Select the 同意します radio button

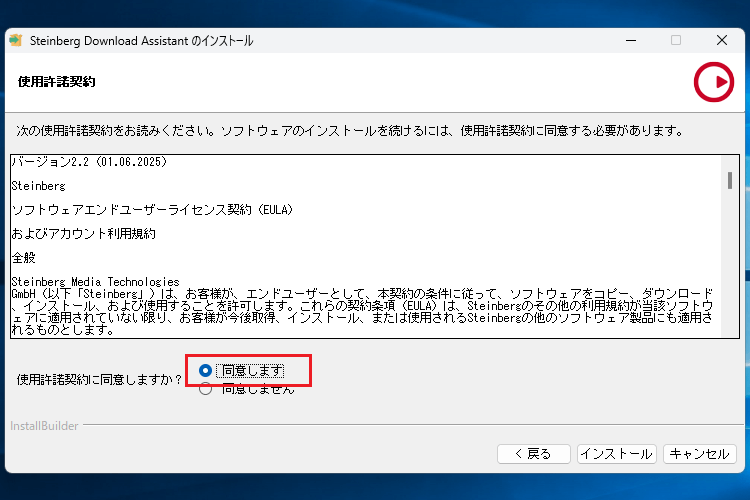click(x=205, y=370)
